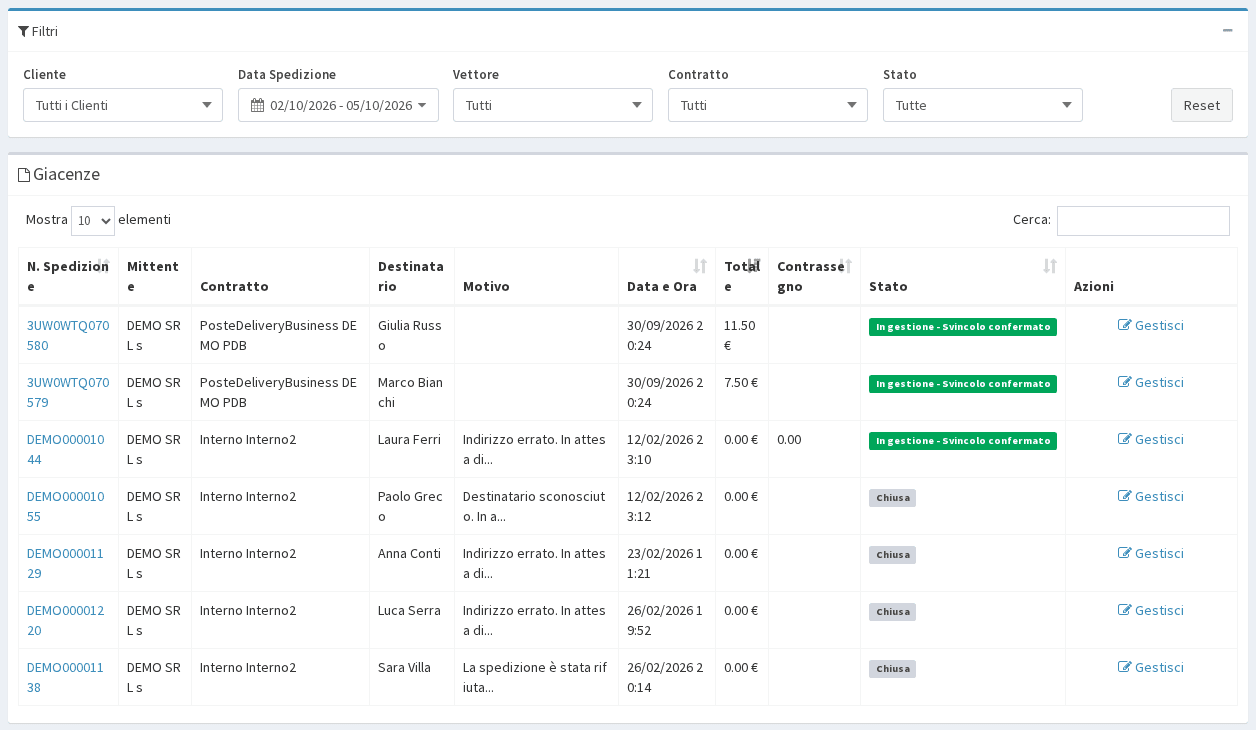
Task: Open the Stato filter dropdown
Action: (983, 105)
